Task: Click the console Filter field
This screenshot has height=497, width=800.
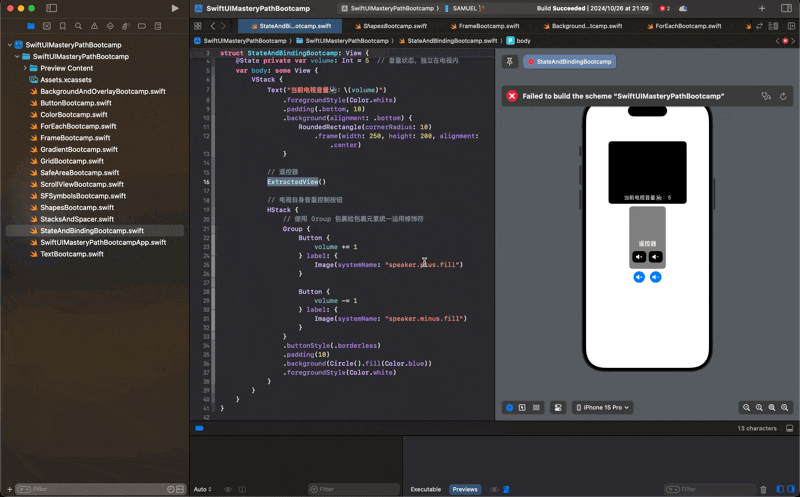Action: 710,489
